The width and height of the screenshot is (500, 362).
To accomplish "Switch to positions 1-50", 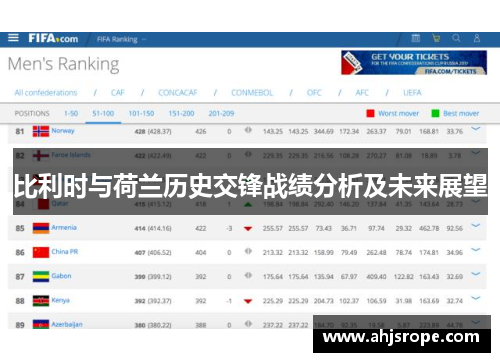I will pyautogui.click(x=71, y=114).
